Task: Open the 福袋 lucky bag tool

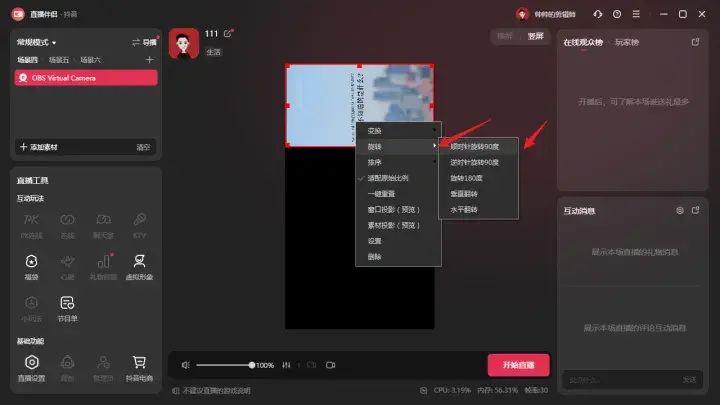Action: pyautogui.click(x=31, y=267)
